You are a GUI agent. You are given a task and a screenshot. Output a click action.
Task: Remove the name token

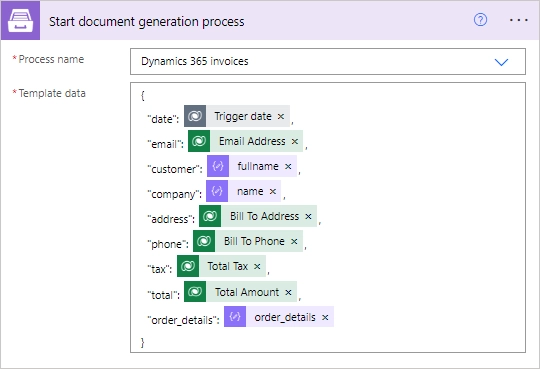pyautogui.click(x=273, y=191)
